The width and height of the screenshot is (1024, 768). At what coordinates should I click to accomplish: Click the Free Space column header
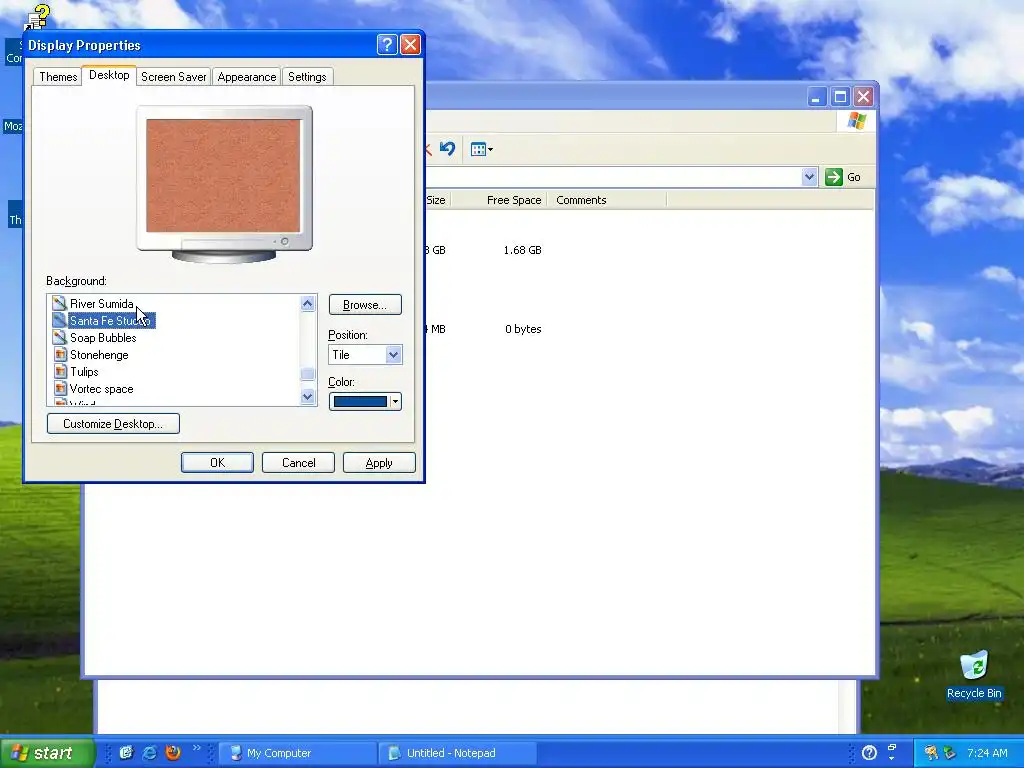coord(513,200)
